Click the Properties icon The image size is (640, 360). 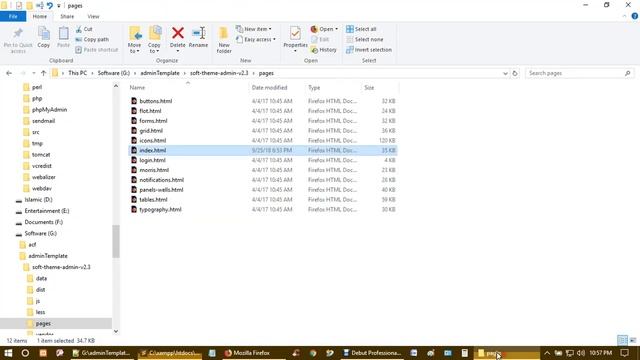(295, 33)
